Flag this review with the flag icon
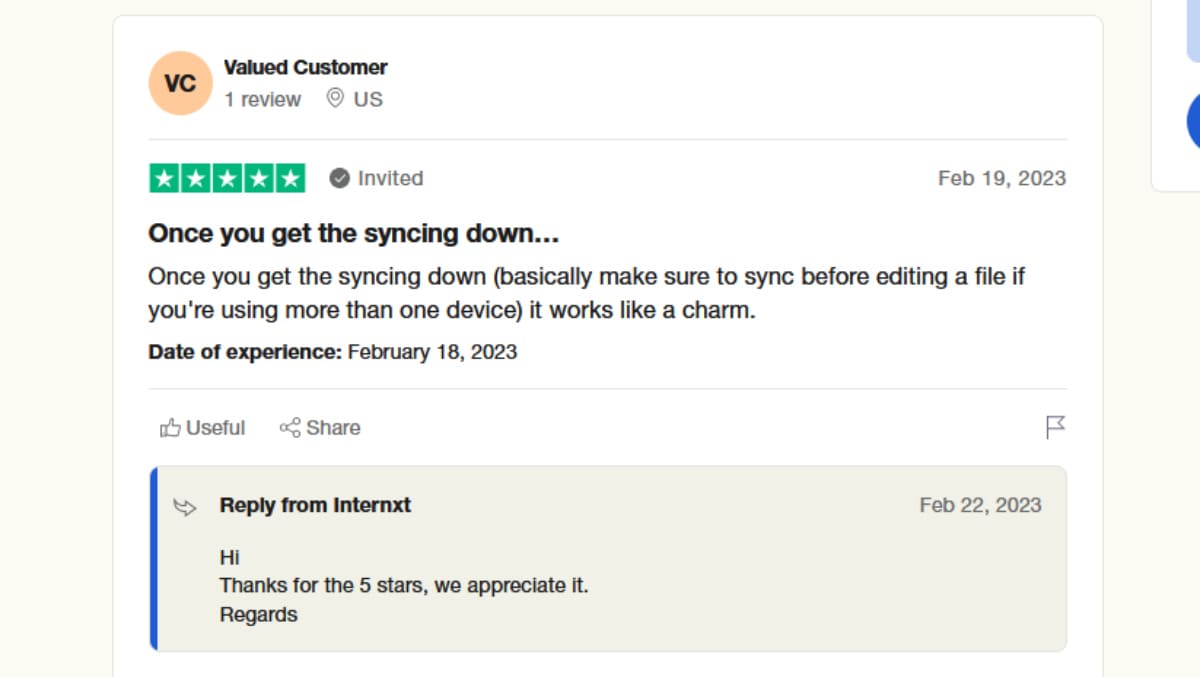 tap(1055, 428)
